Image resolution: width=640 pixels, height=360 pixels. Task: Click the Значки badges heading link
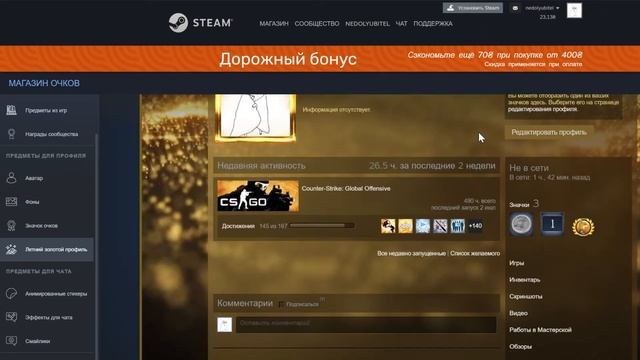(x=519, y=204)
